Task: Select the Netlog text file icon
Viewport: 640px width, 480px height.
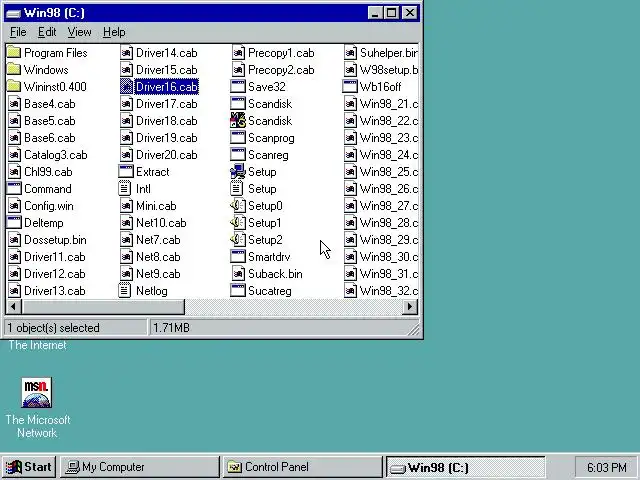Action: click(124, 291)
